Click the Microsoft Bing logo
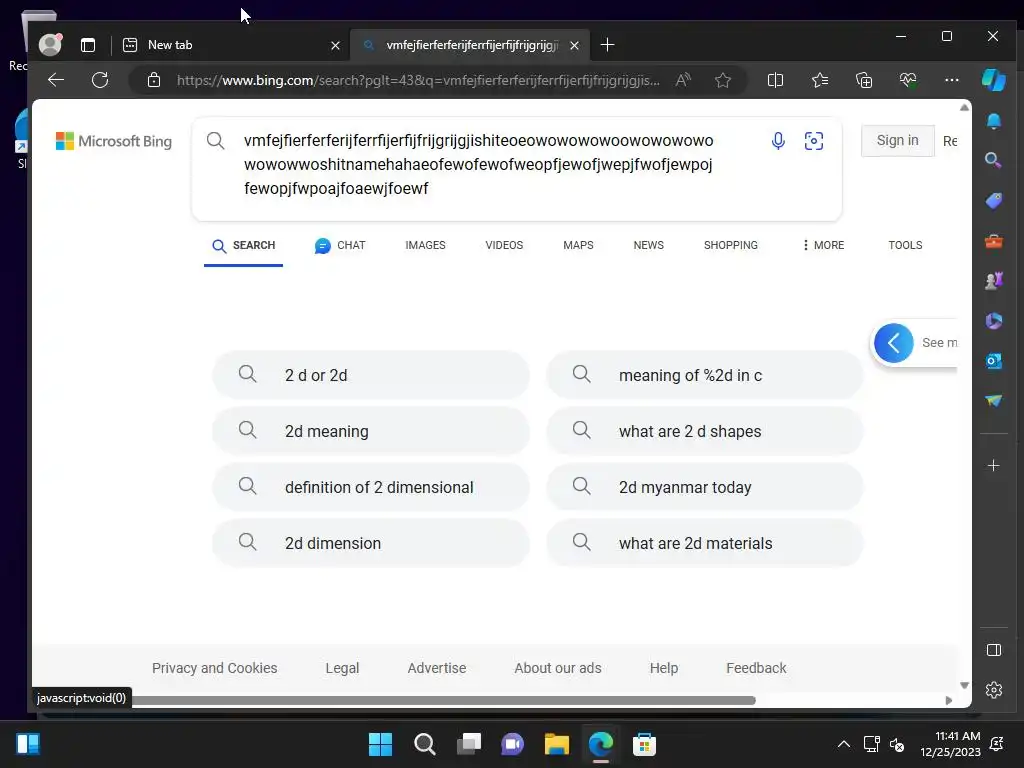Screen dimensions: 1024x768 coord(114,141)
